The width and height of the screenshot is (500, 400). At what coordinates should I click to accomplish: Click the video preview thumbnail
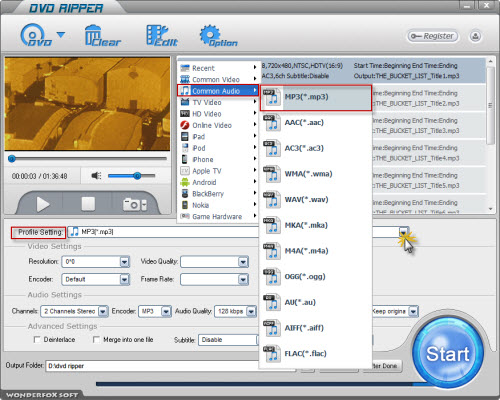pyautogui.click(x=87, y=104)
